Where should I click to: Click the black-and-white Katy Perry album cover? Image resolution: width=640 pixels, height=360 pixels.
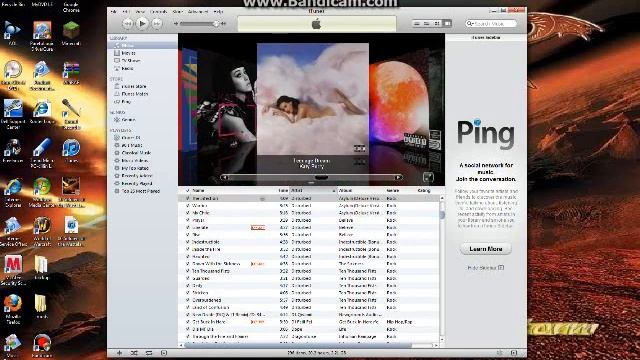pos(227,98)
